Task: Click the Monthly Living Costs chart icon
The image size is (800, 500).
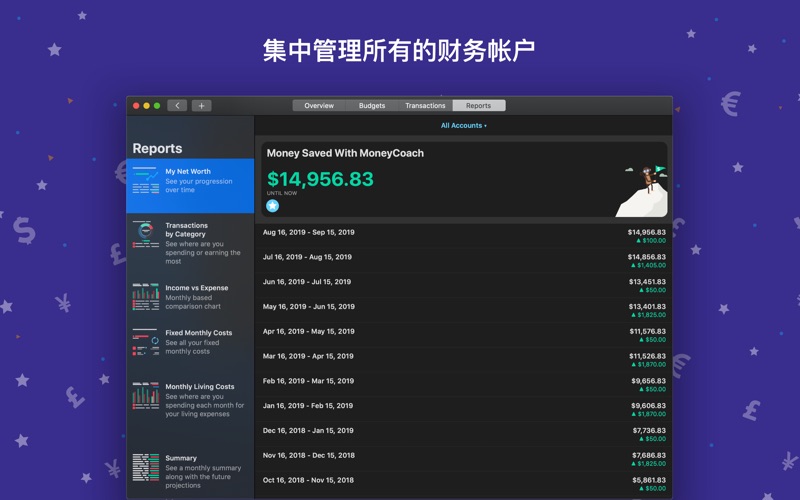Action: click(x=146, y=395)
